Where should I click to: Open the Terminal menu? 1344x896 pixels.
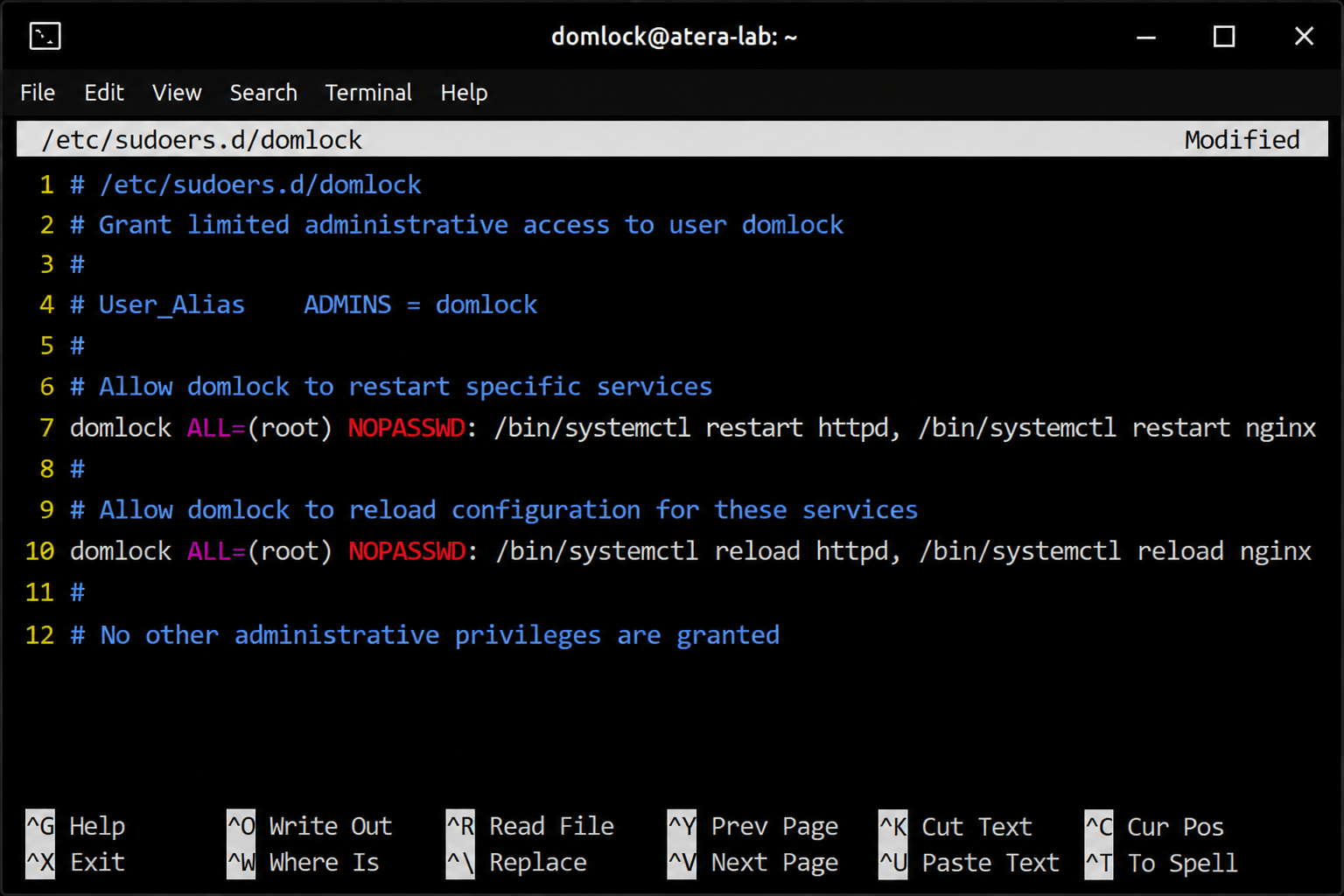coord(368,93)
